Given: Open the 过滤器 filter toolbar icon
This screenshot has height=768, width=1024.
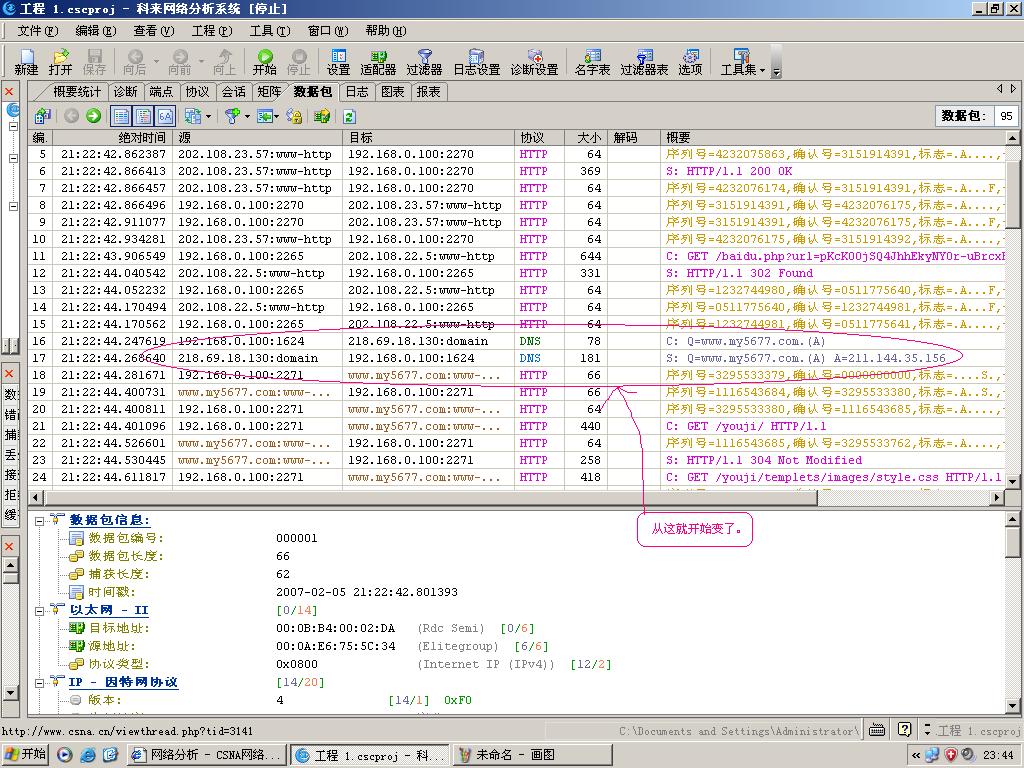Looking at the screenshot, I should [x=424, y=62].
